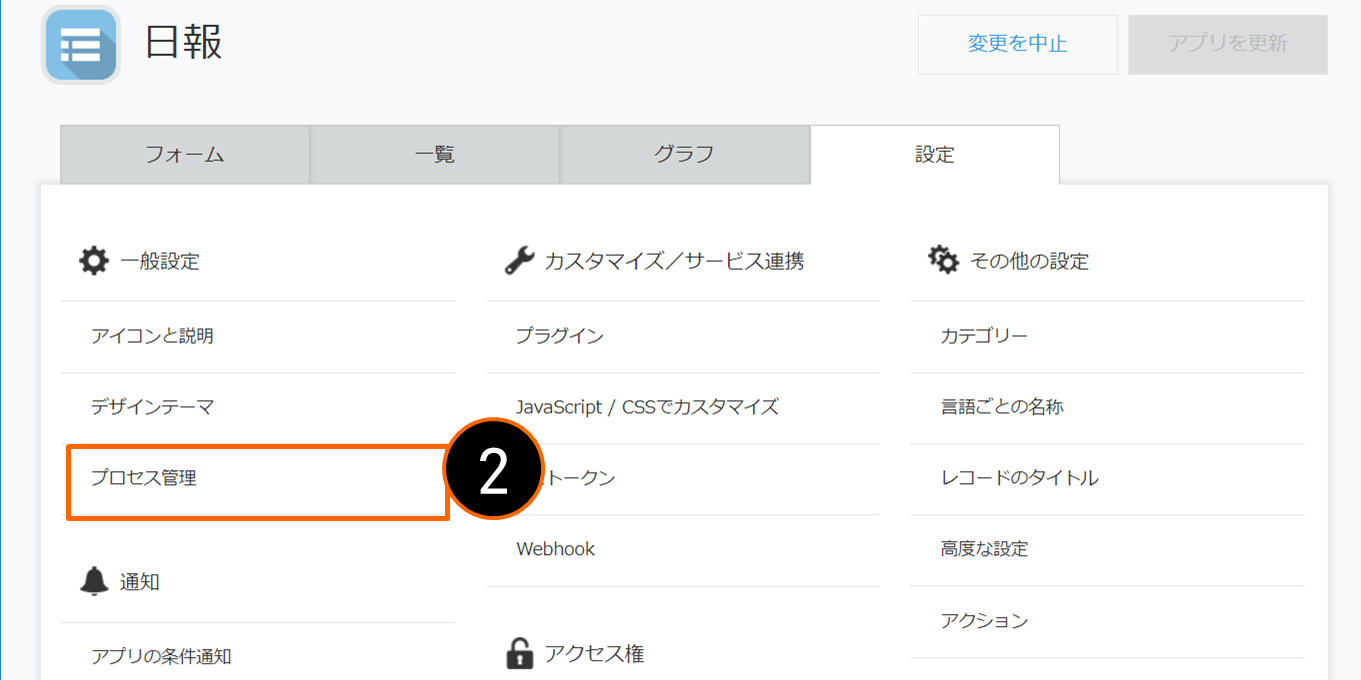The image size is (1361, 680).
Task: Click the gears icon beside その他の設定
Action: 943,261
